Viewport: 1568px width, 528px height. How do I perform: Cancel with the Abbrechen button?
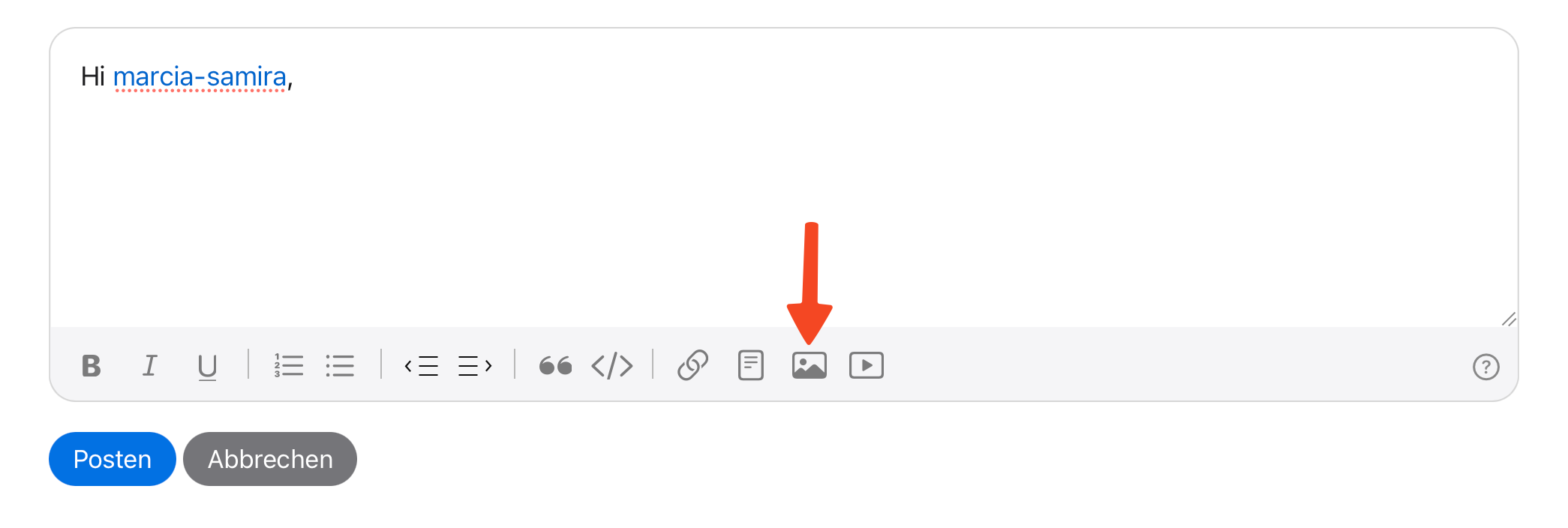(270, 459)
